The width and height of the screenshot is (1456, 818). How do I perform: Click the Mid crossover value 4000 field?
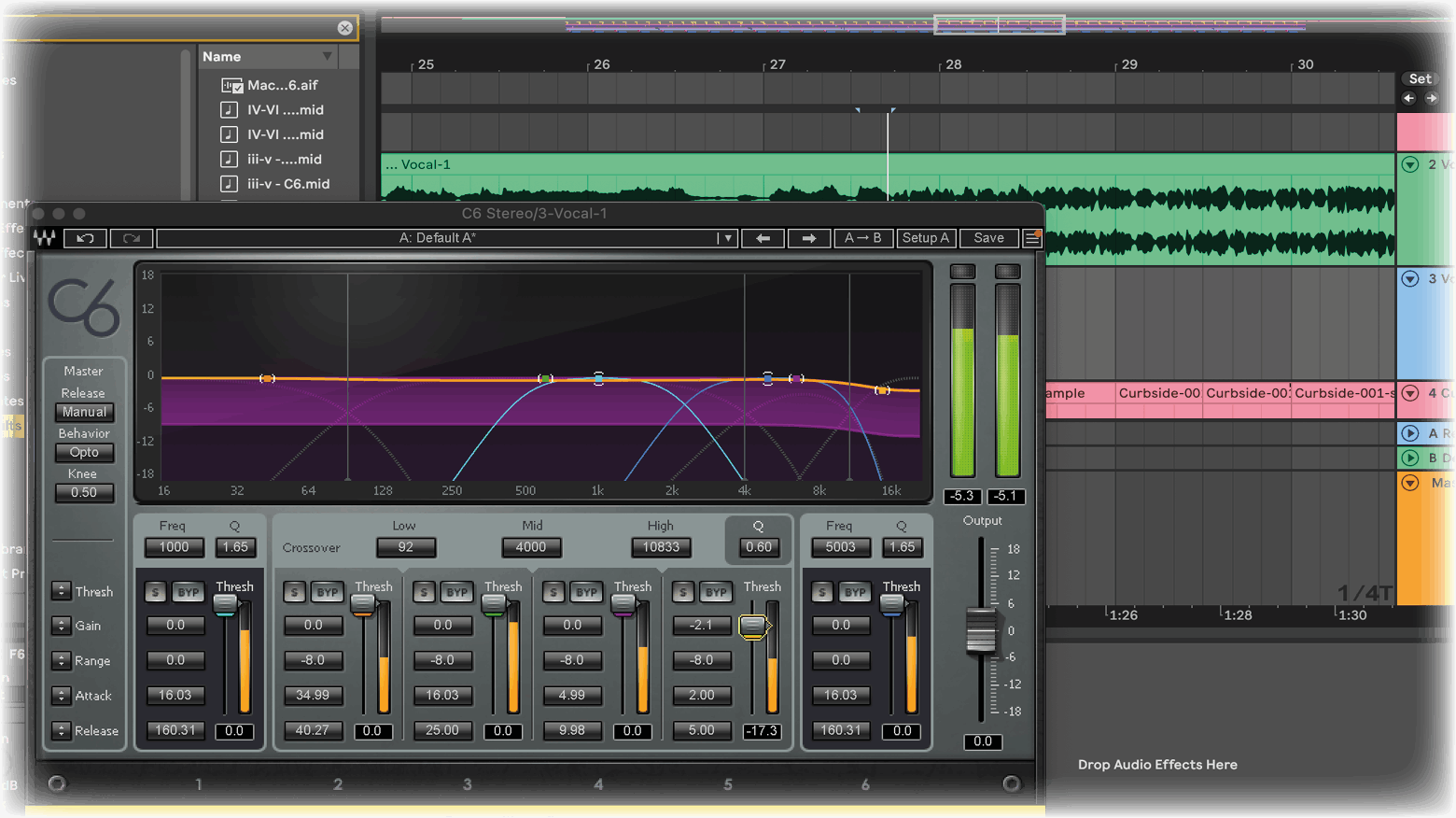coord(531,547)
